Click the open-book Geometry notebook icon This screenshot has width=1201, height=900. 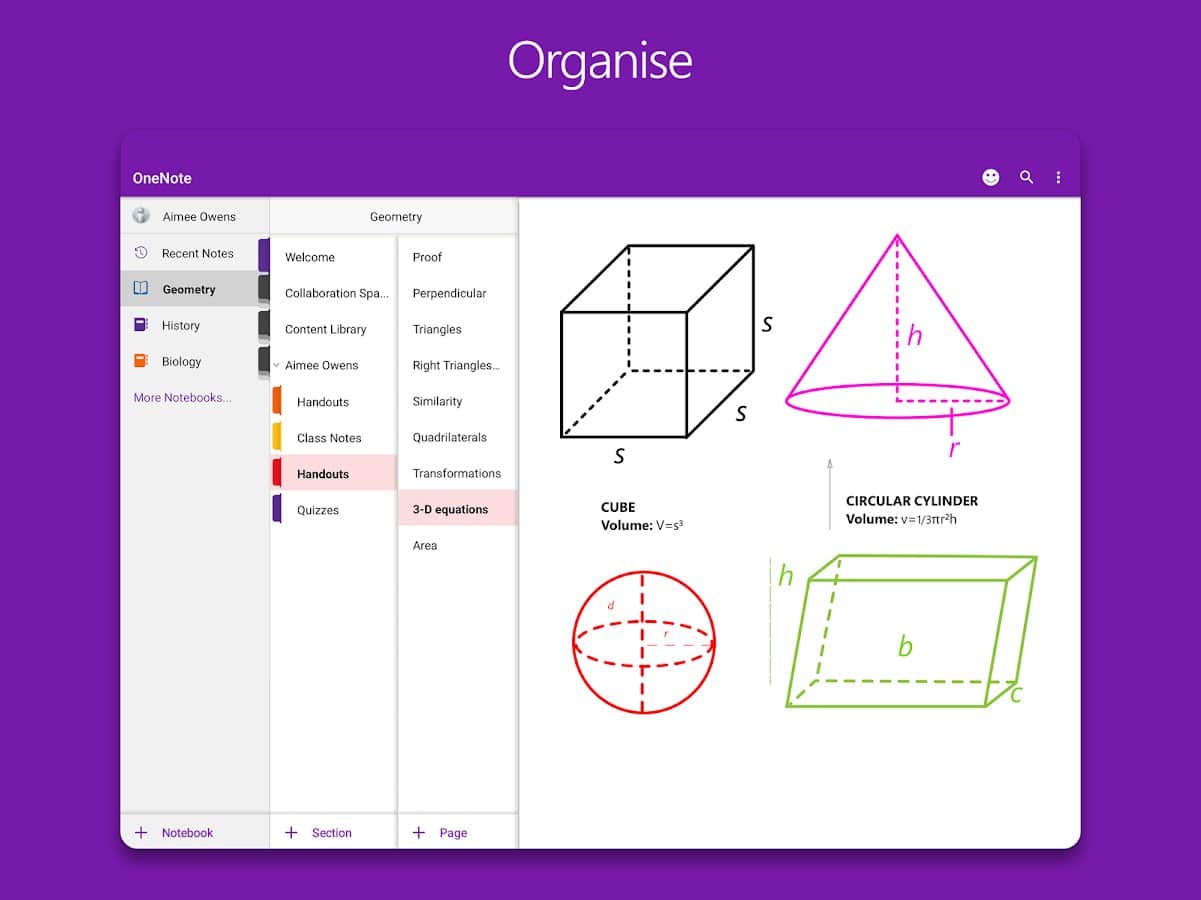[x=141, y=289]
